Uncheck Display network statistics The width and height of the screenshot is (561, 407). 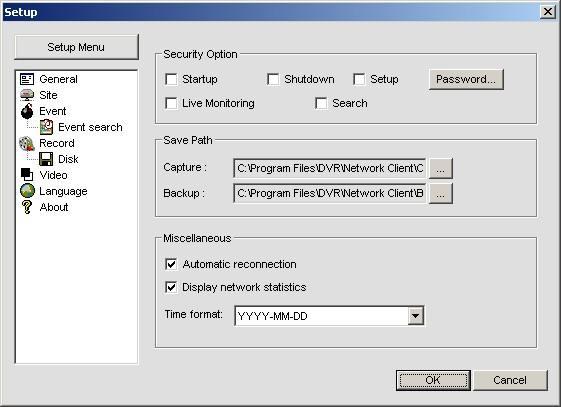point(171,287)
